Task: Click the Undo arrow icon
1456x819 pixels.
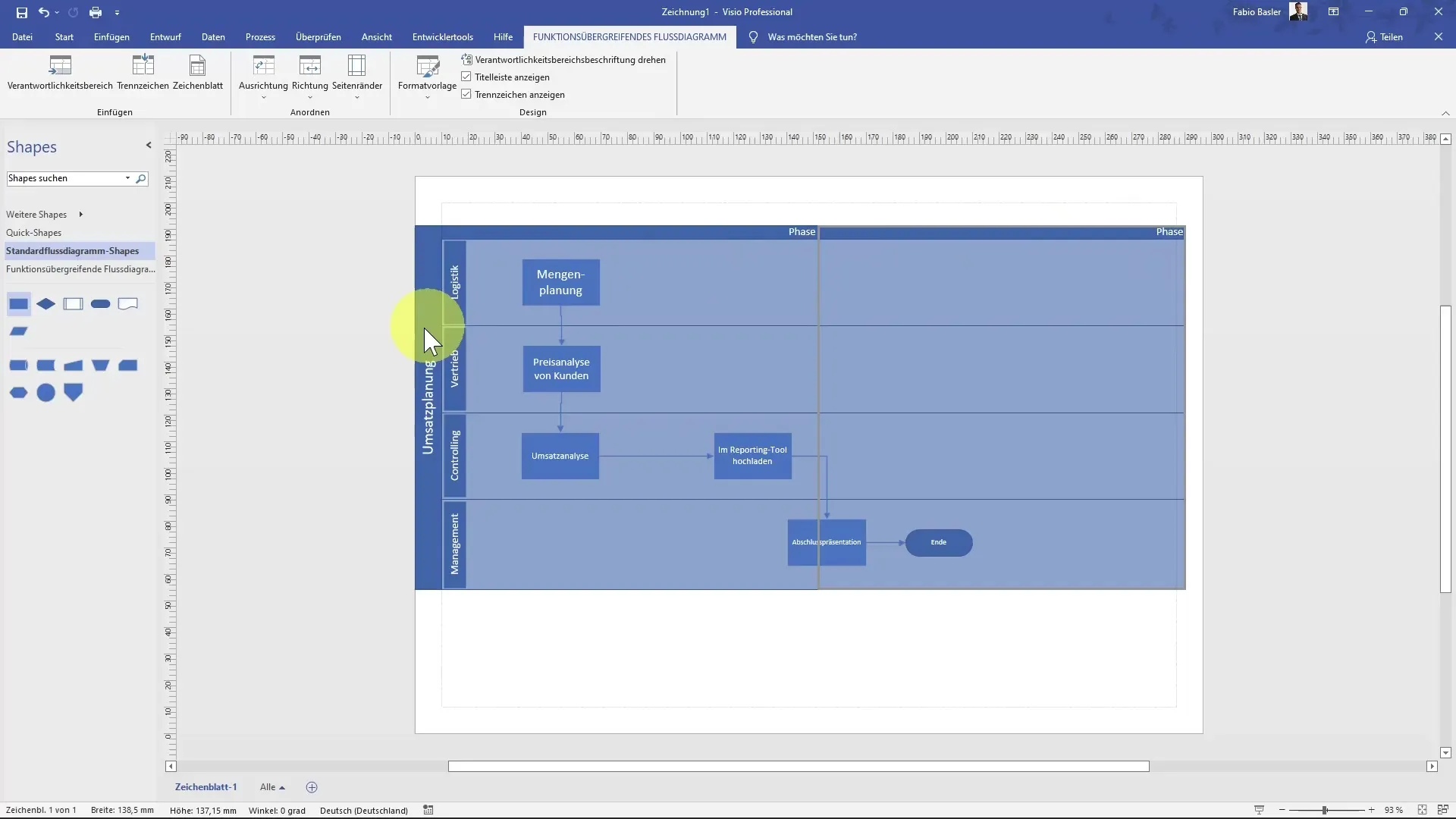Action: point(44,12)
